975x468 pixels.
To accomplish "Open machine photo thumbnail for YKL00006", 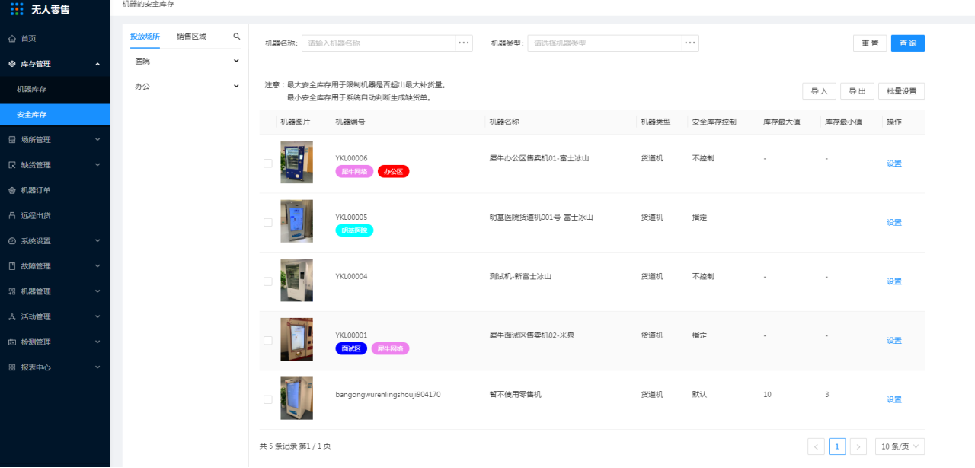I will pyautogui.click(x=296, y=162).
